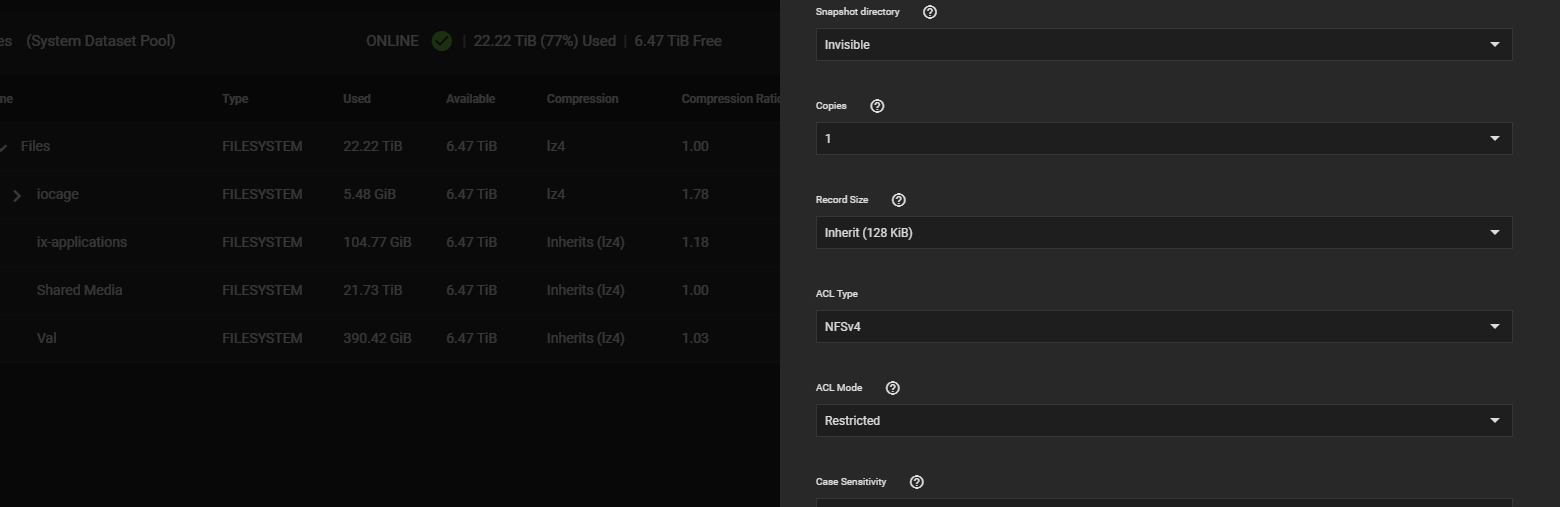
Task: Open help for Snapshot directory
Action: (x=930, y=12)
